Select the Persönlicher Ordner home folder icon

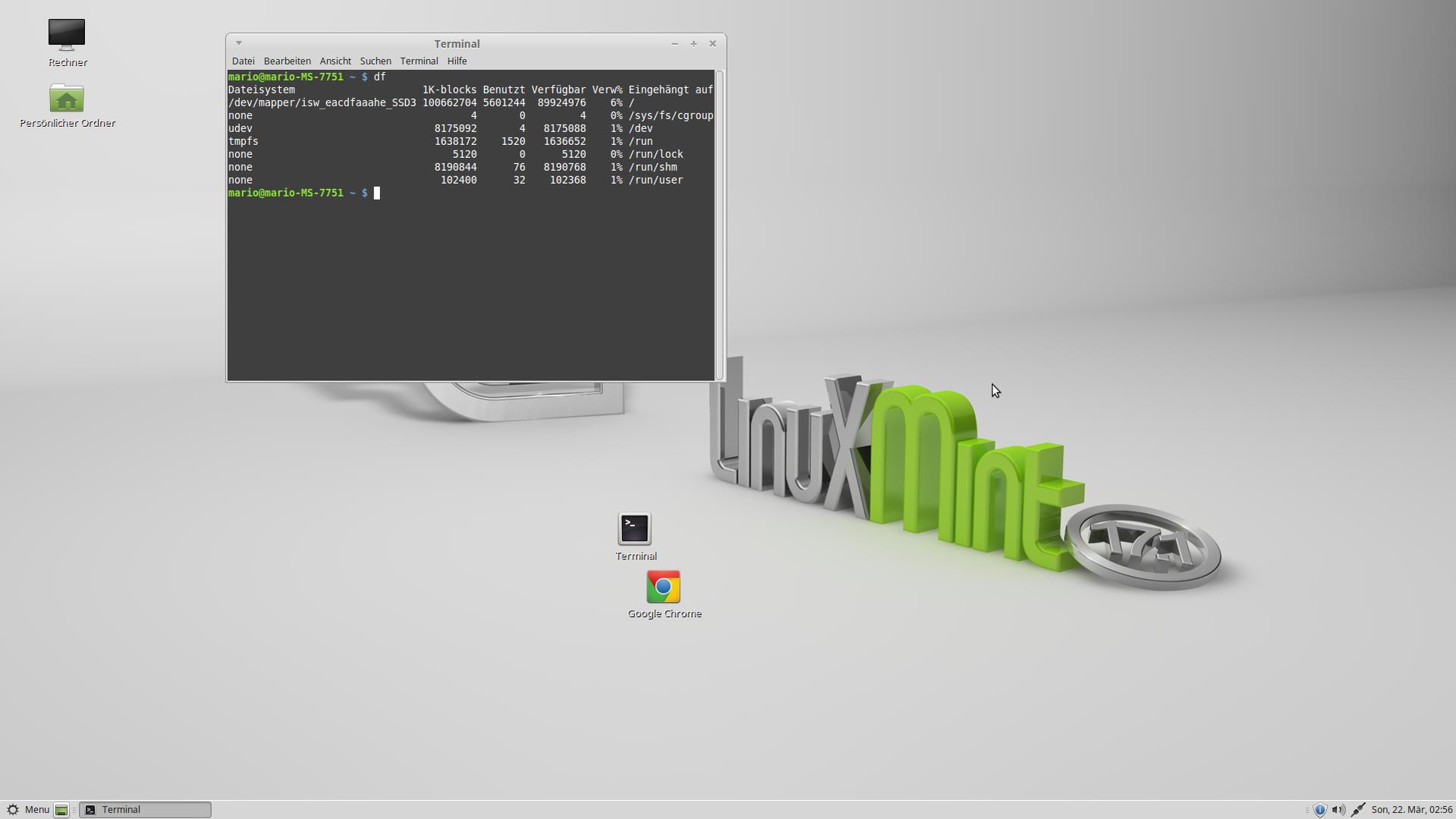[x=67, y=99]
